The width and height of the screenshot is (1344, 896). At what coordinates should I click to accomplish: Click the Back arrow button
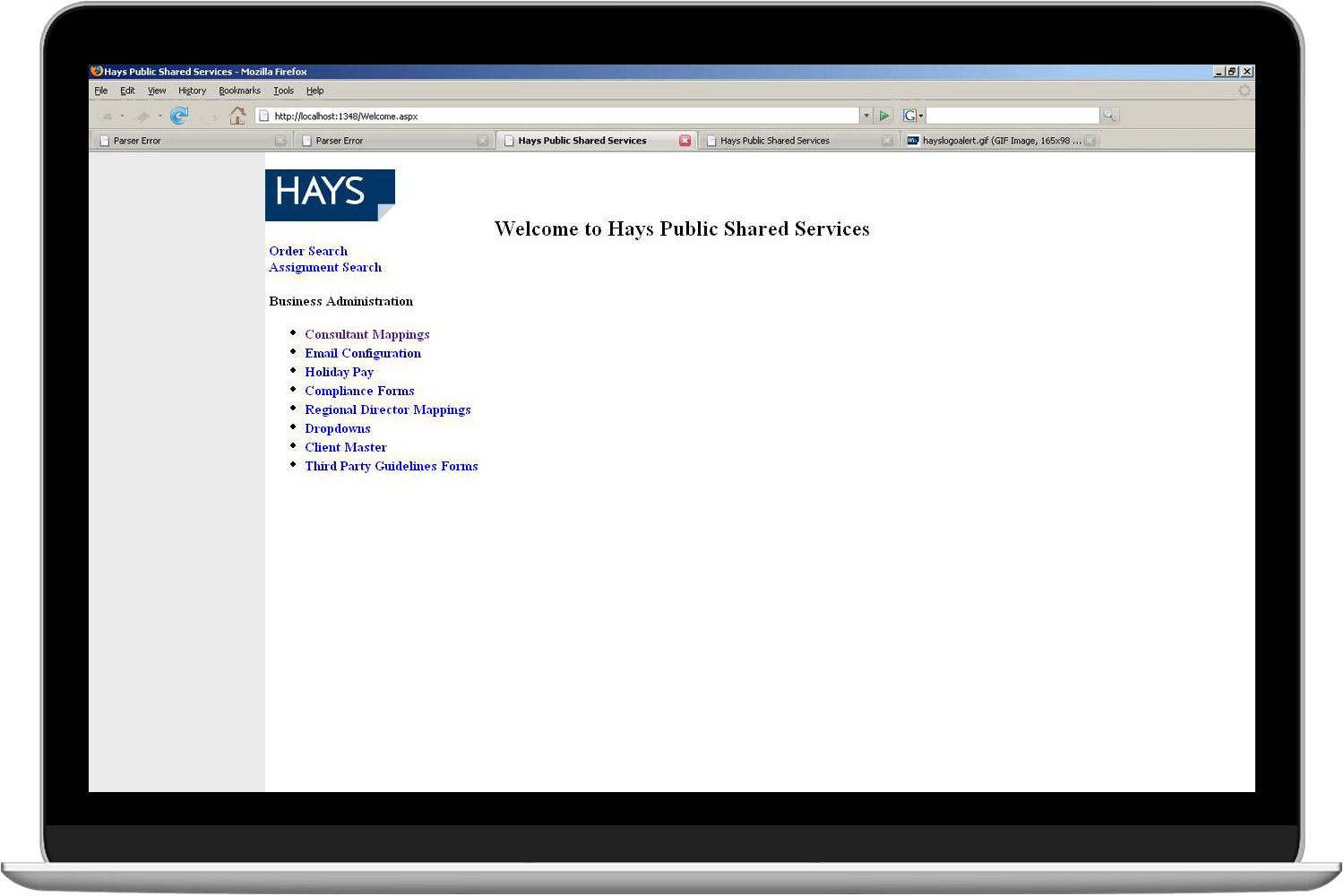[x=106, y=116]
